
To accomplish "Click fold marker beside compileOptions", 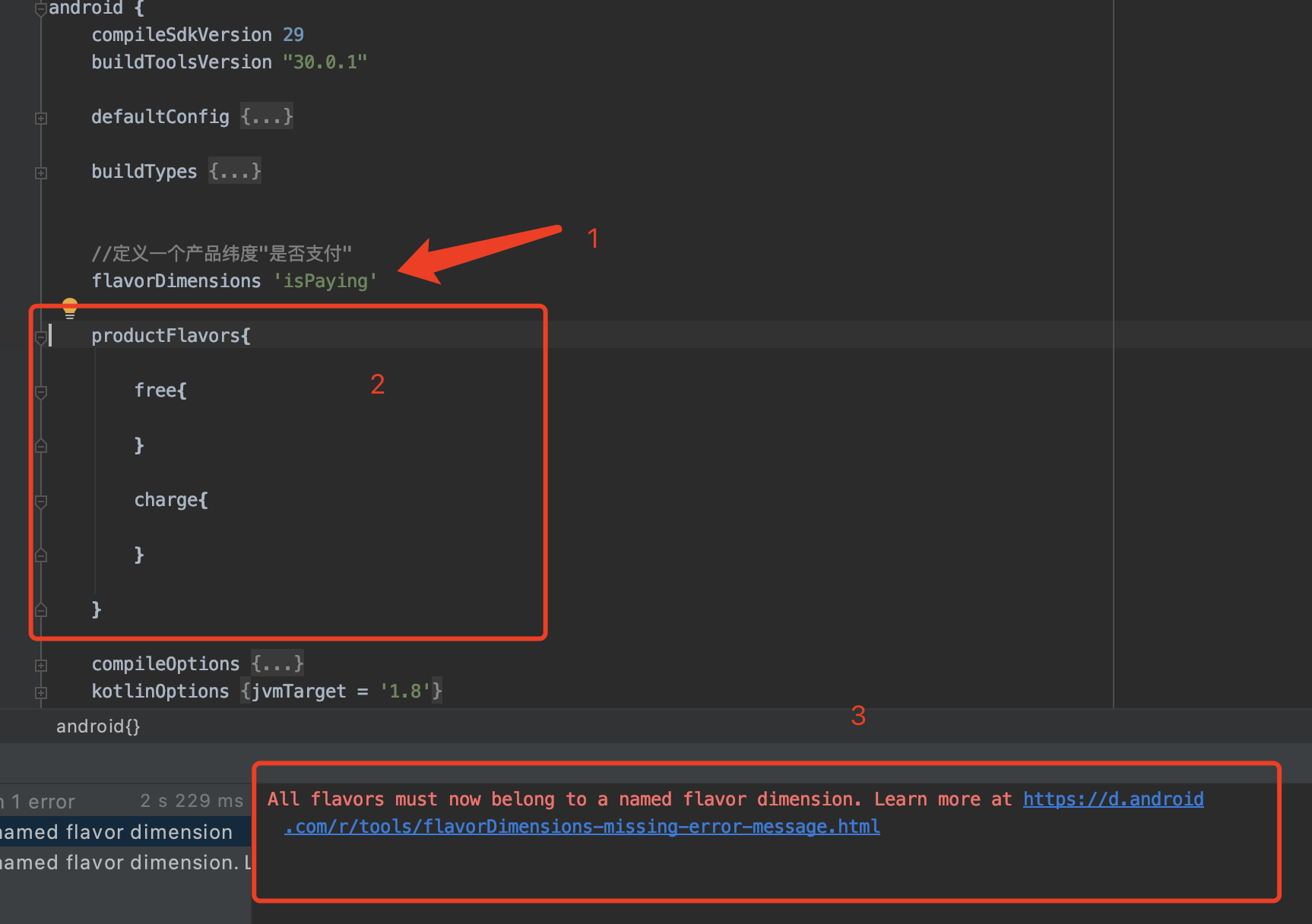I will tap(41, 665).
